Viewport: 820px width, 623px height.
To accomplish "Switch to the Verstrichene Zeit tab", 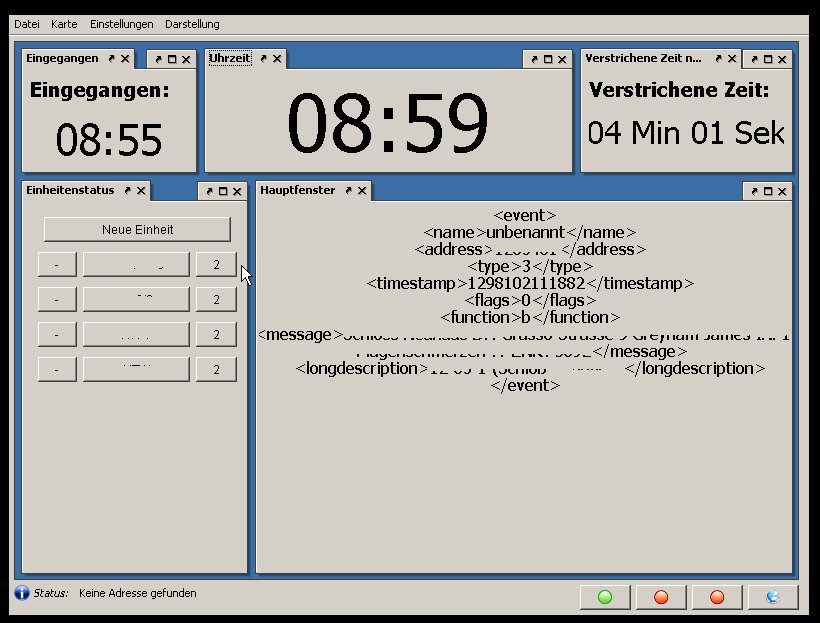I will [643, 59].
